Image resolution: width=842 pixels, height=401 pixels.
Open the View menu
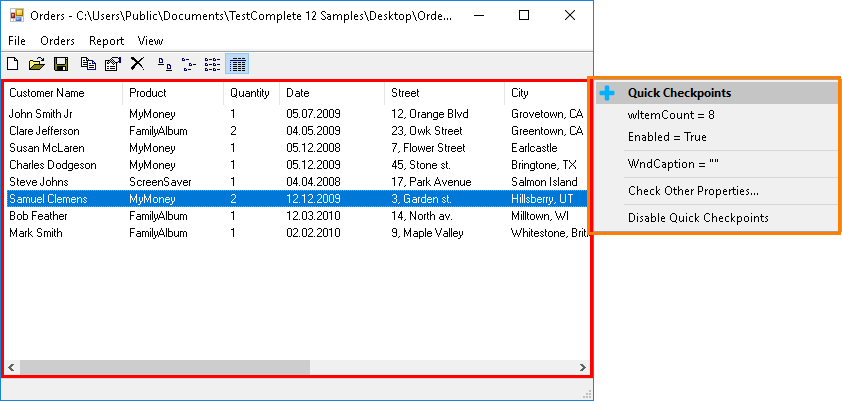point(150,41)
